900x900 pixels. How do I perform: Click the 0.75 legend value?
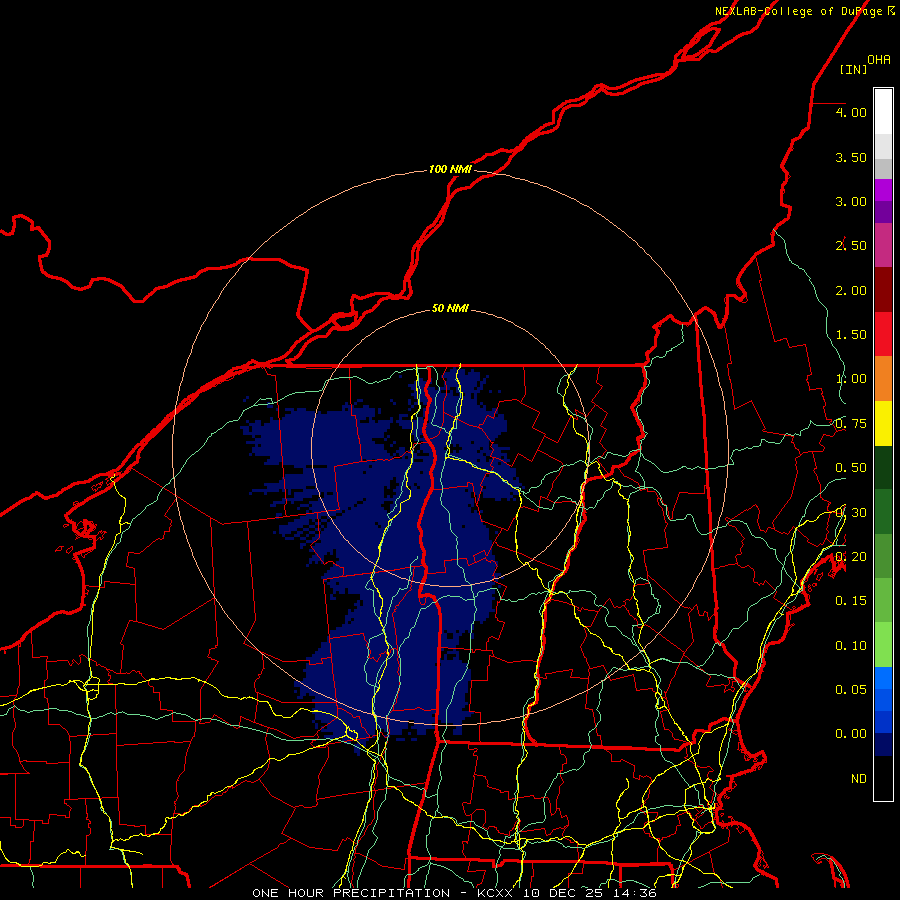(851, 424)
